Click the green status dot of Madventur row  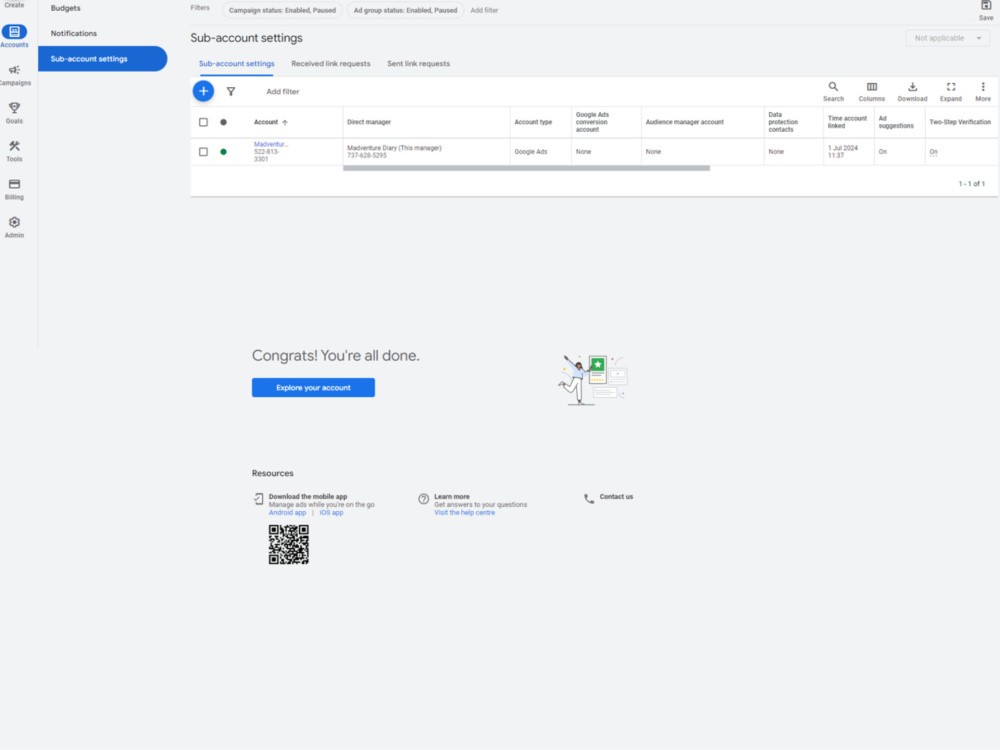click(x=223, y=152)
